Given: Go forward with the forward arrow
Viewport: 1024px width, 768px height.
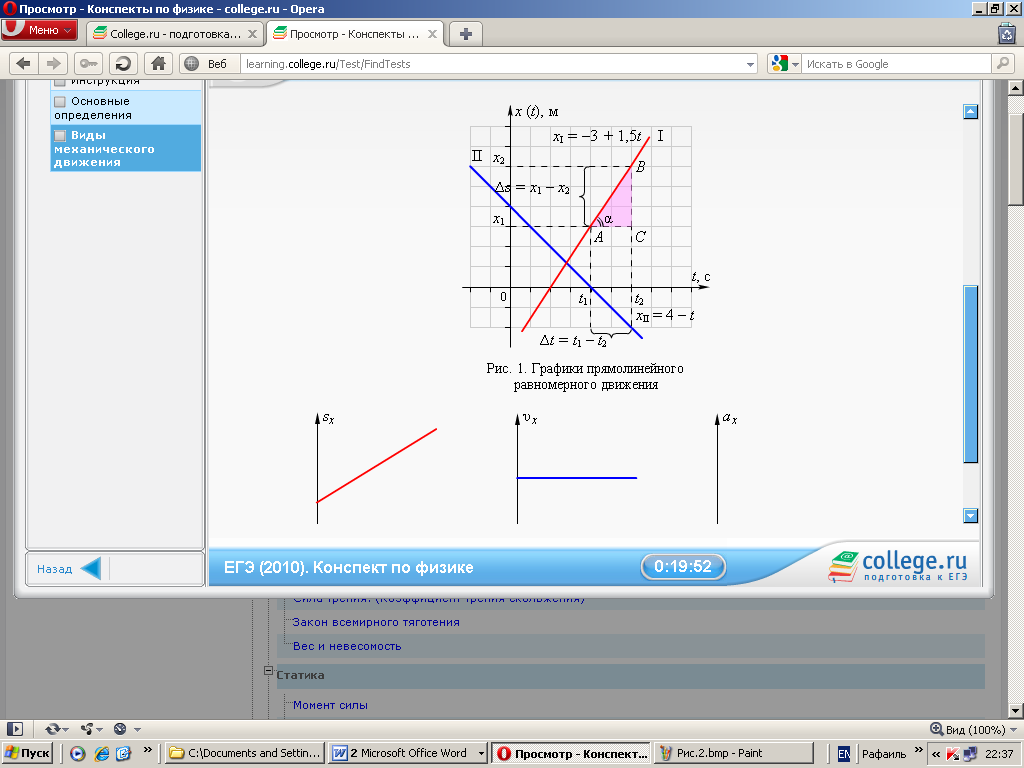Looking at the screenshot, I should (53, 63).
